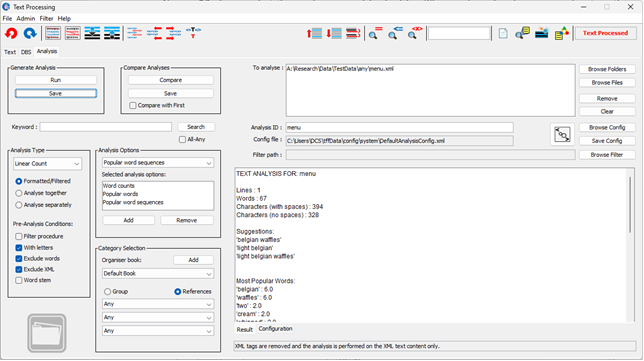This screenshot has width=644, height=361.
Task: Click the red undo arrow icon
Action: coord(11,33)
